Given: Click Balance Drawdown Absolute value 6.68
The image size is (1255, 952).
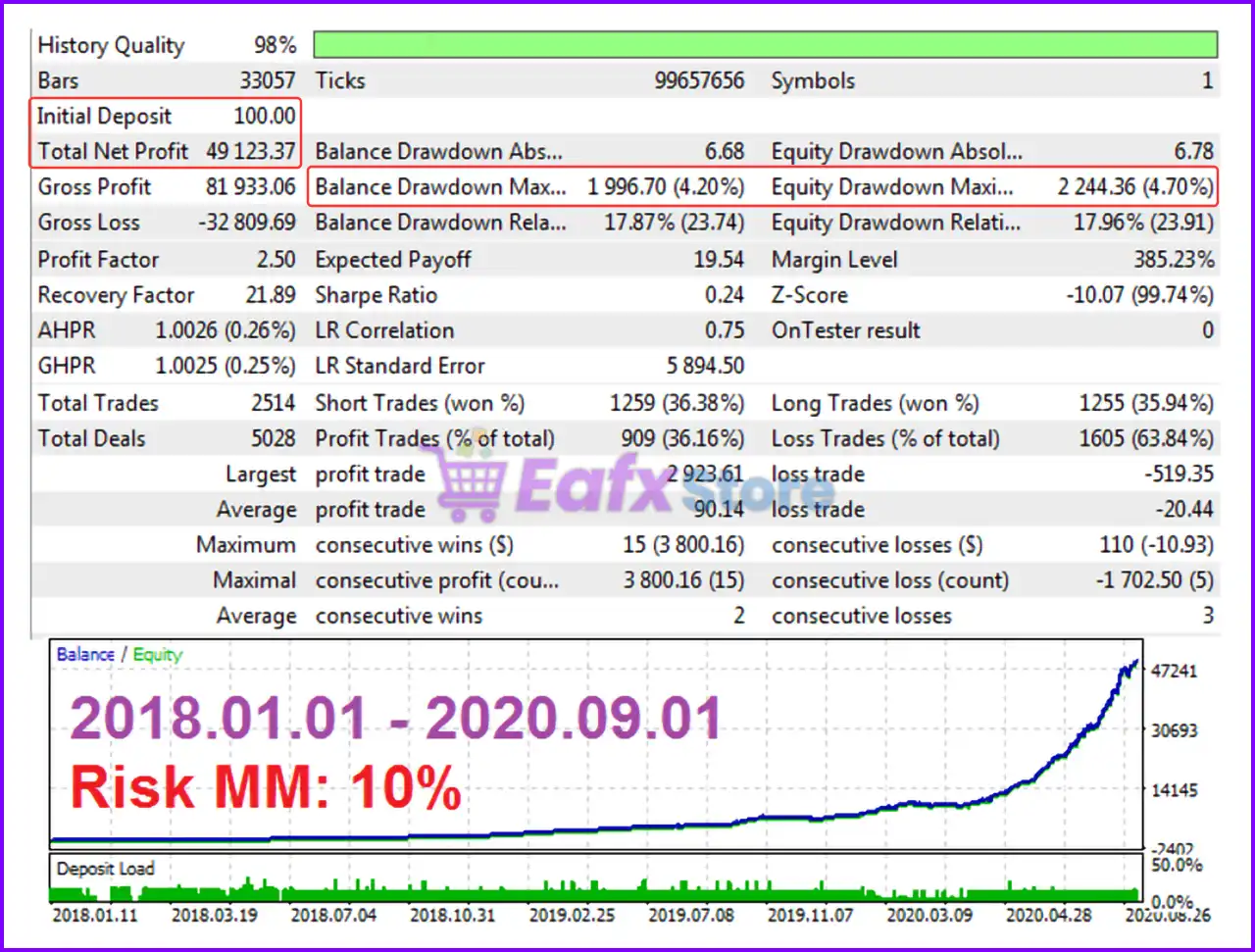Looking at the screenshot, I should (725, 151).
